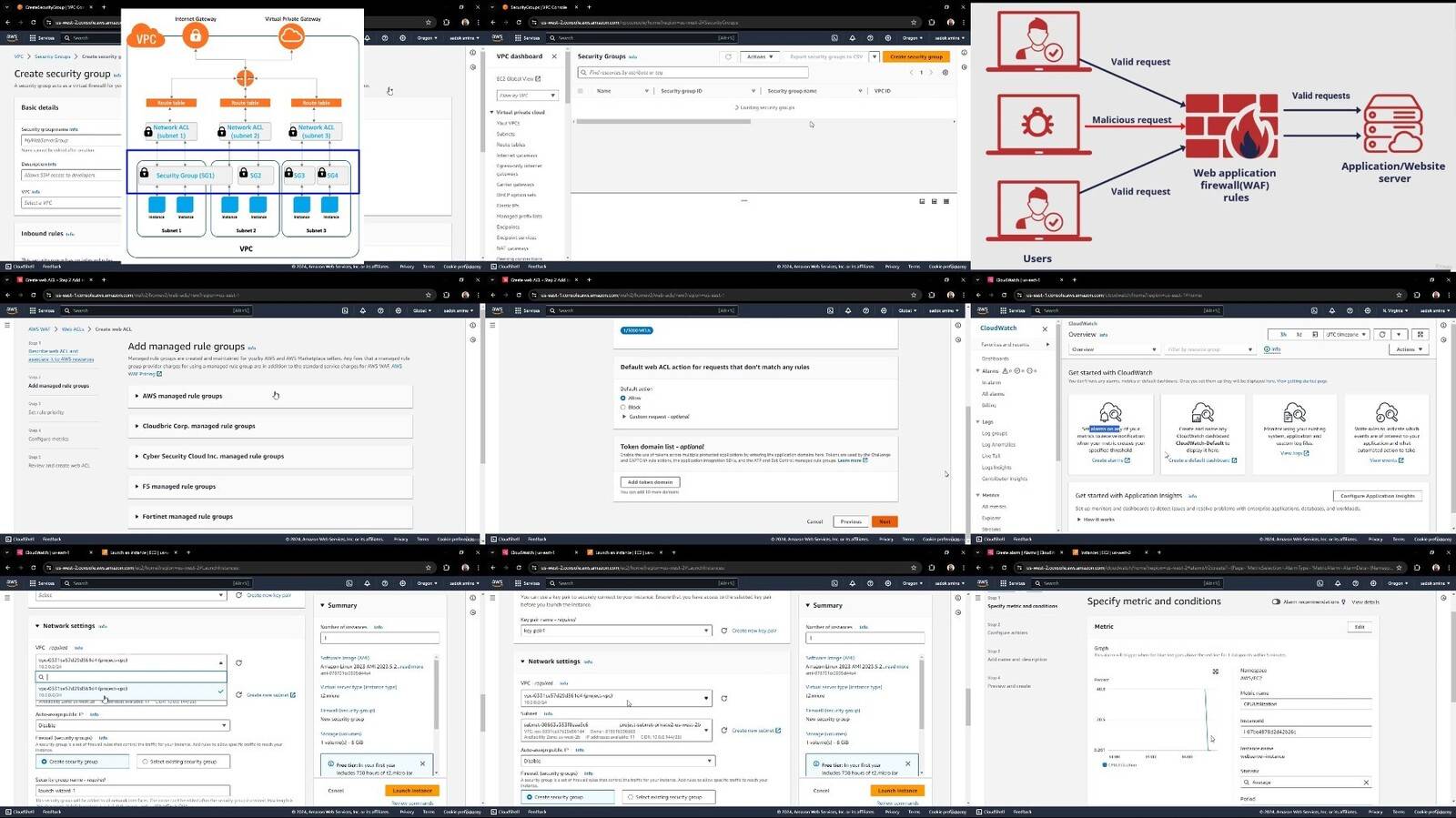Choose Allow as default web ACL action
The height and width of the screenshot is (818, 1456).
pos(623,399)
